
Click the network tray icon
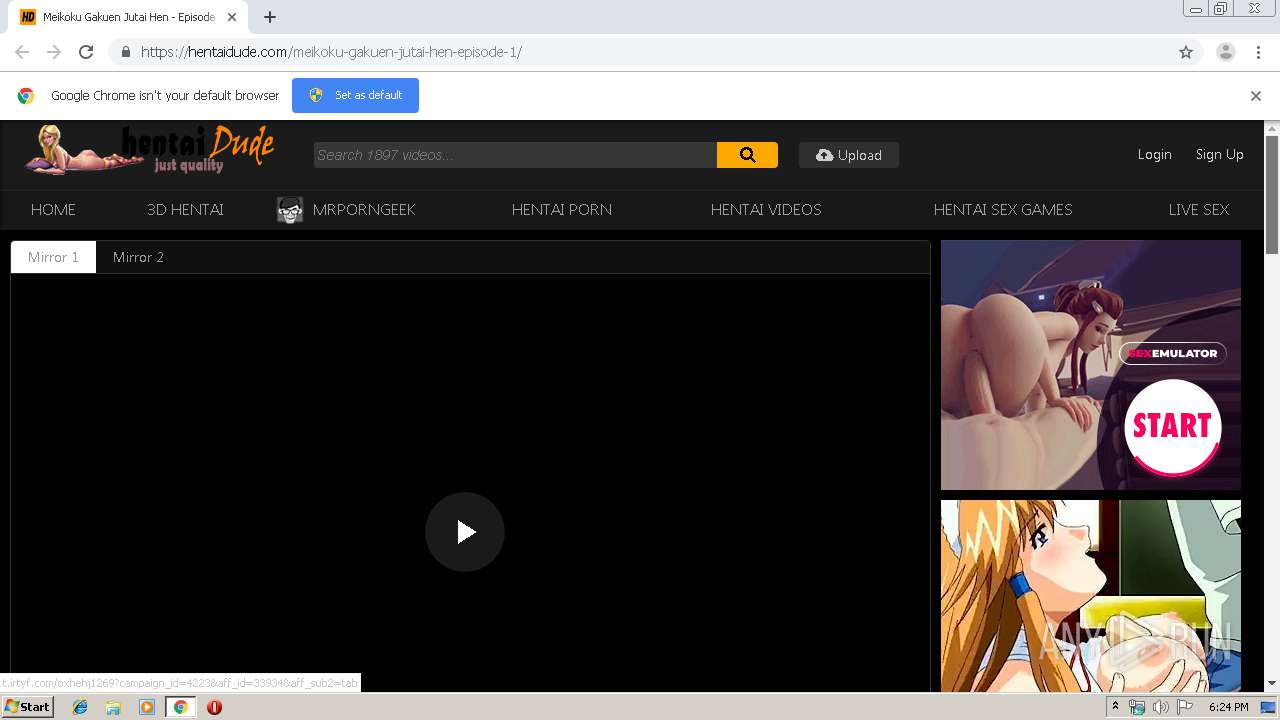(1137, 707)
